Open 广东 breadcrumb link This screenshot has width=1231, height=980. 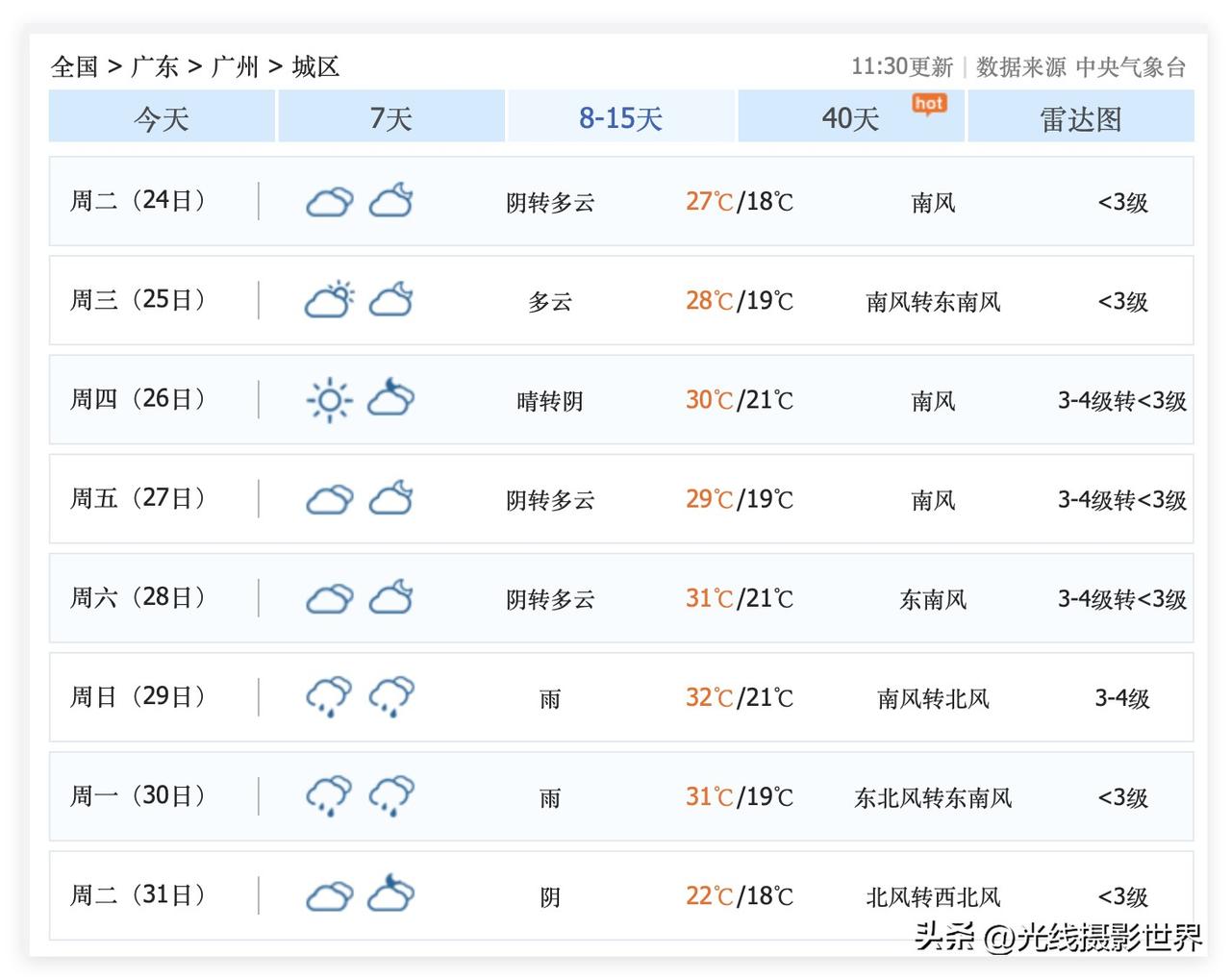155,66
